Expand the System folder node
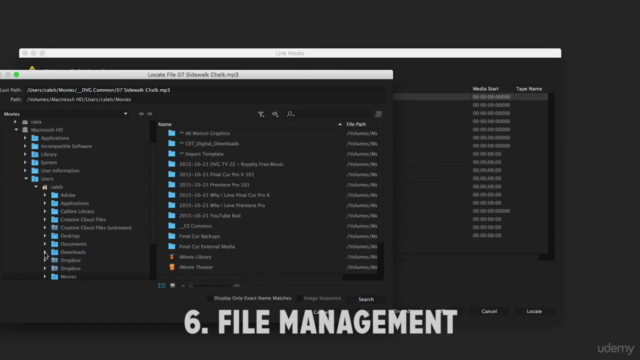The image size is (640, 360). tap(25, 162)
